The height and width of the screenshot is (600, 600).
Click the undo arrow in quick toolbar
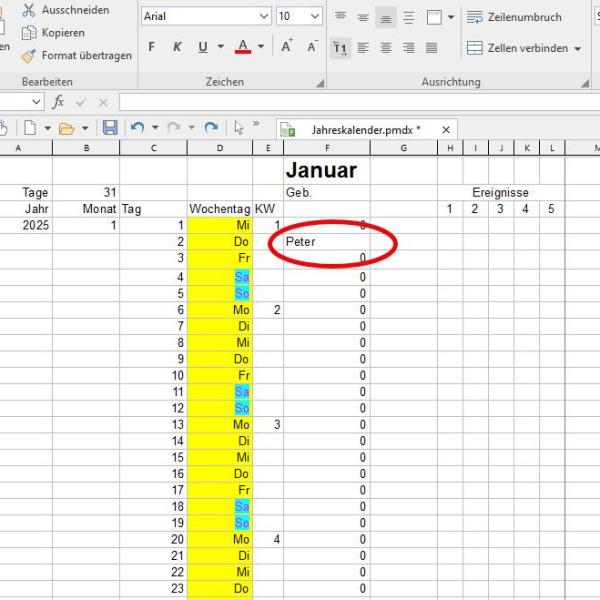[x=137, y=128]
